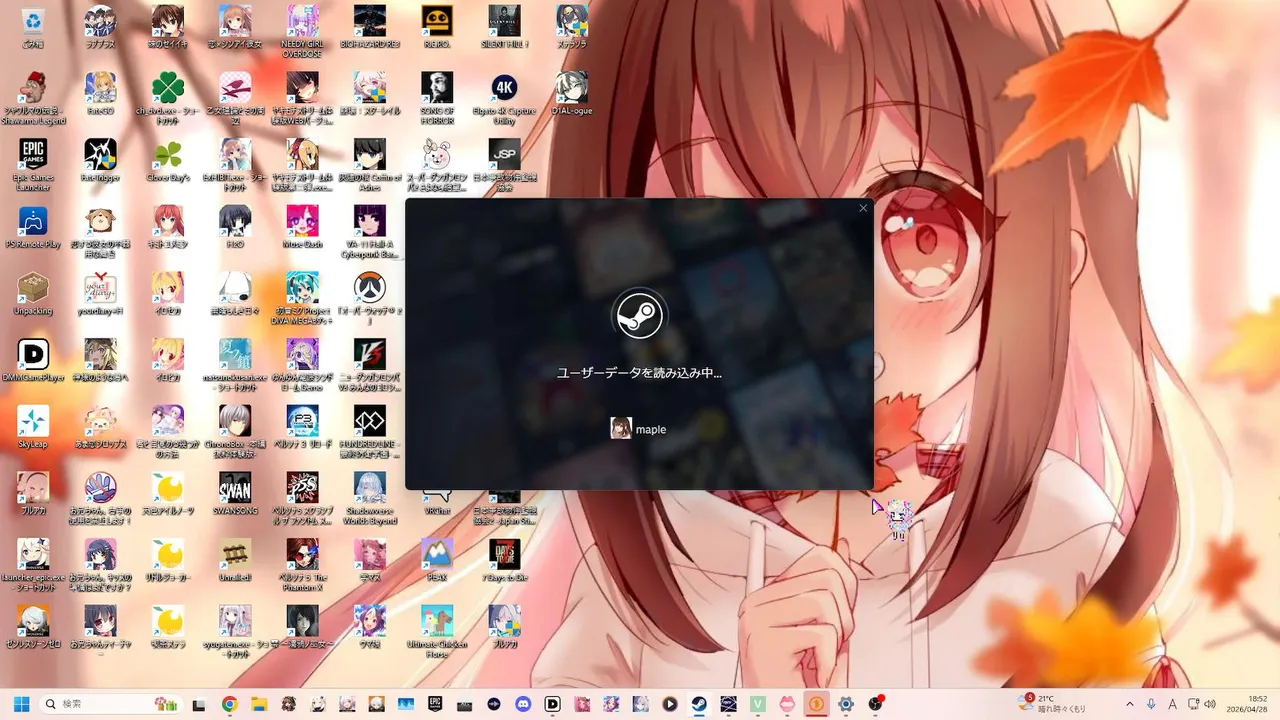
Task: Open the Windows Start menu
Action: 21,704
